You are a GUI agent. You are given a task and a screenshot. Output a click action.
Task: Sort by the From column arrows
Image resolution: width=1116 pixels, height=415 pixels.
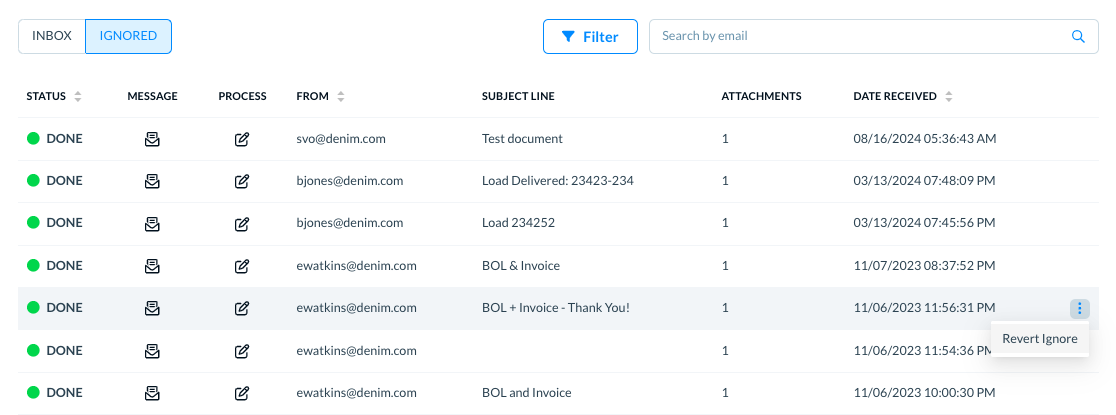pos(341,96)
